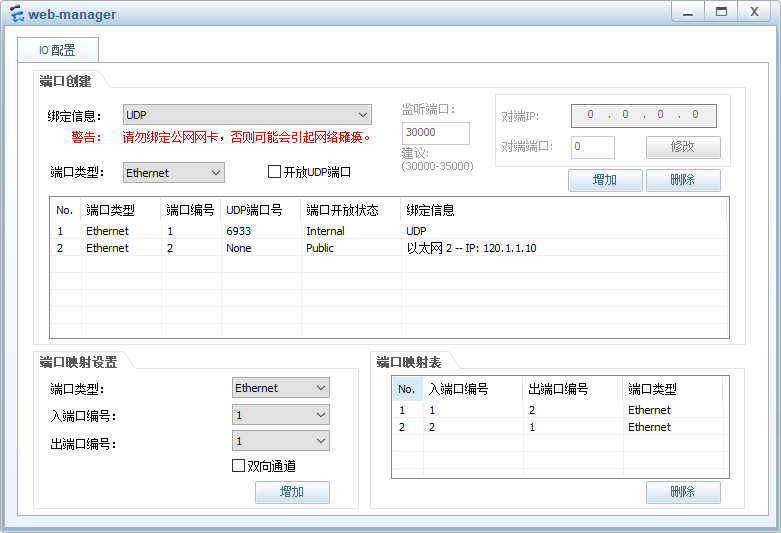The width and height of the screenshot is (781, 533).
Task: Close the web-manager window
Action: pyautogui.click(x=755, y=12)
